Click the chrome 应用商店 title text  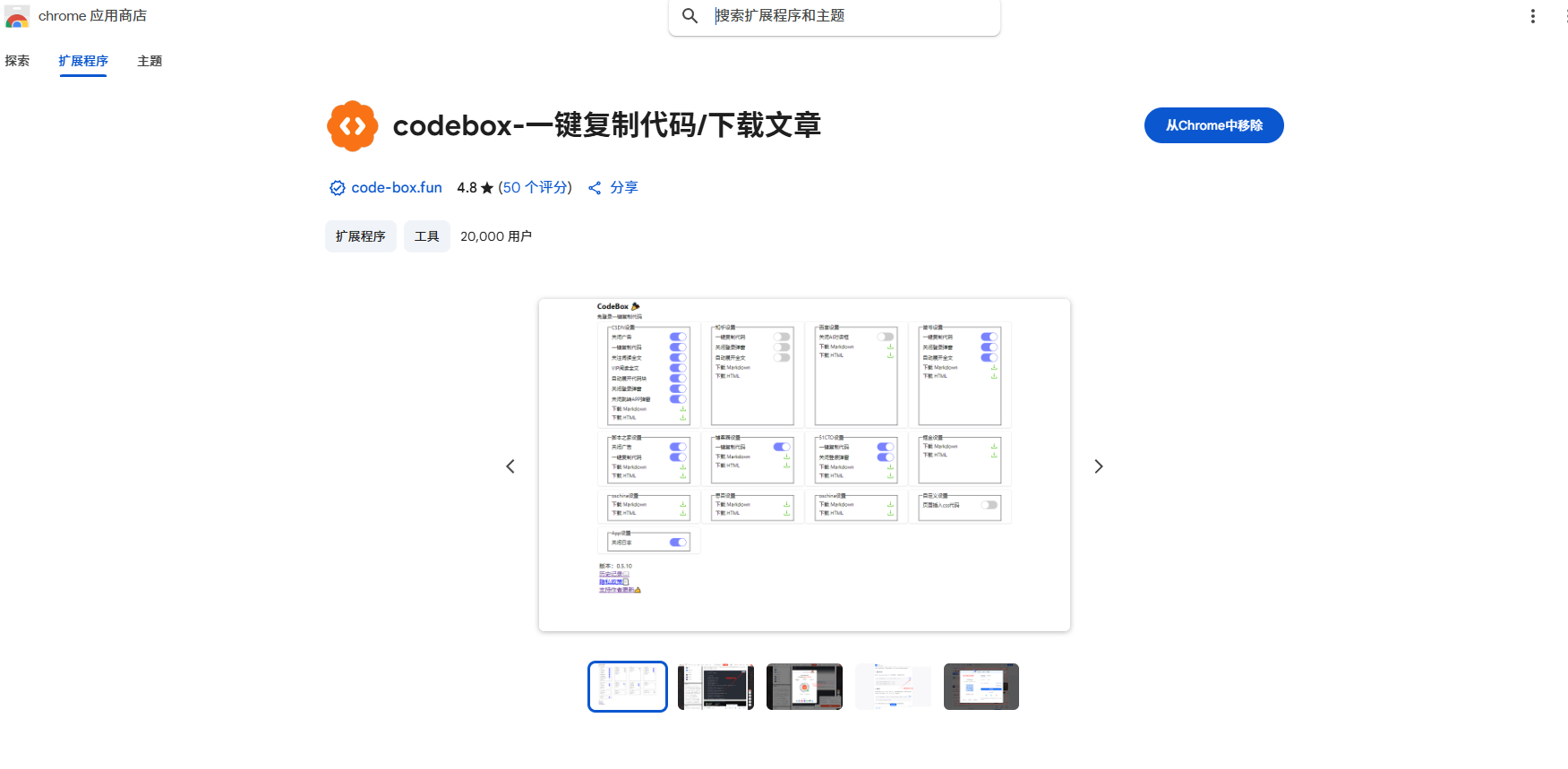click(x=92, y=16)
